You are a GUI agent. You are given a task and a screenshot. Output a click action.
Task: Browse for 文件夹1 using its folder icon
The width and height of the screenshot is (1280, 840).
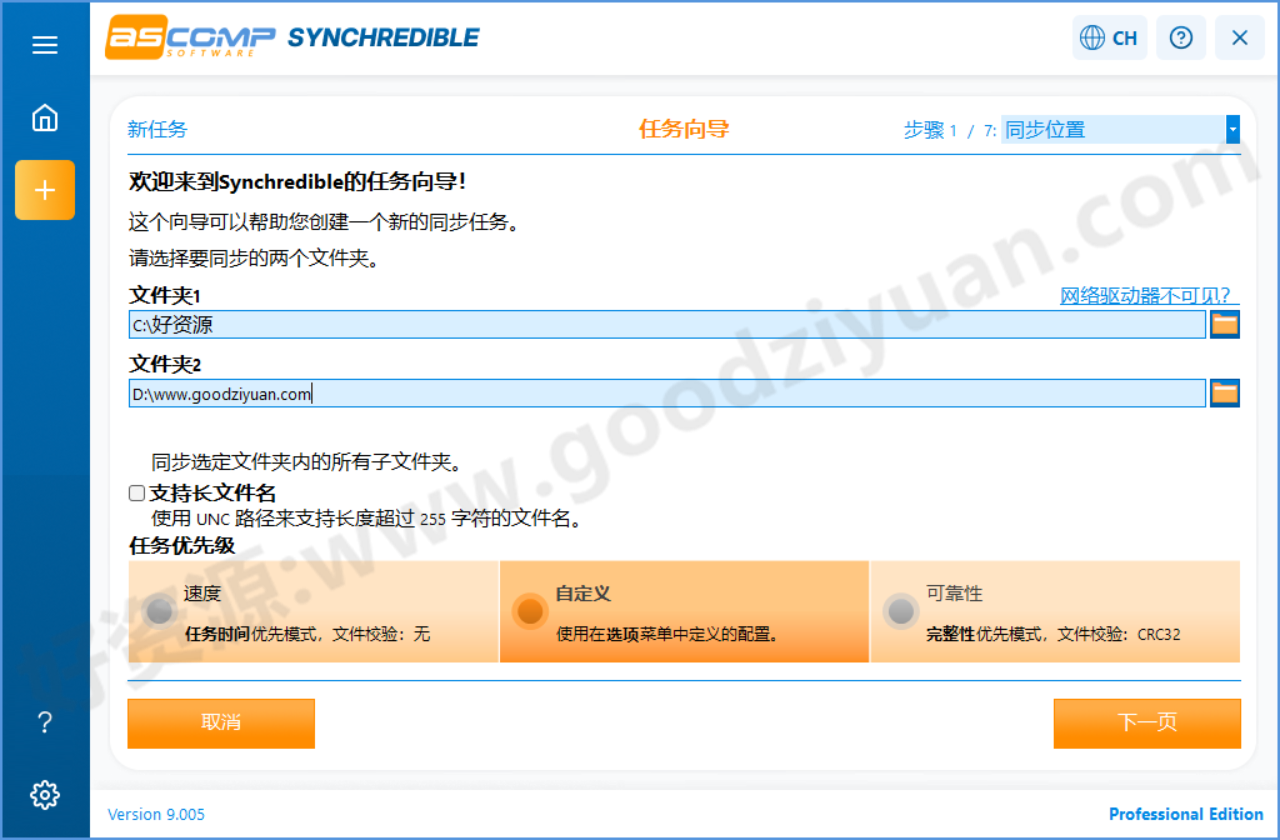1225,324
